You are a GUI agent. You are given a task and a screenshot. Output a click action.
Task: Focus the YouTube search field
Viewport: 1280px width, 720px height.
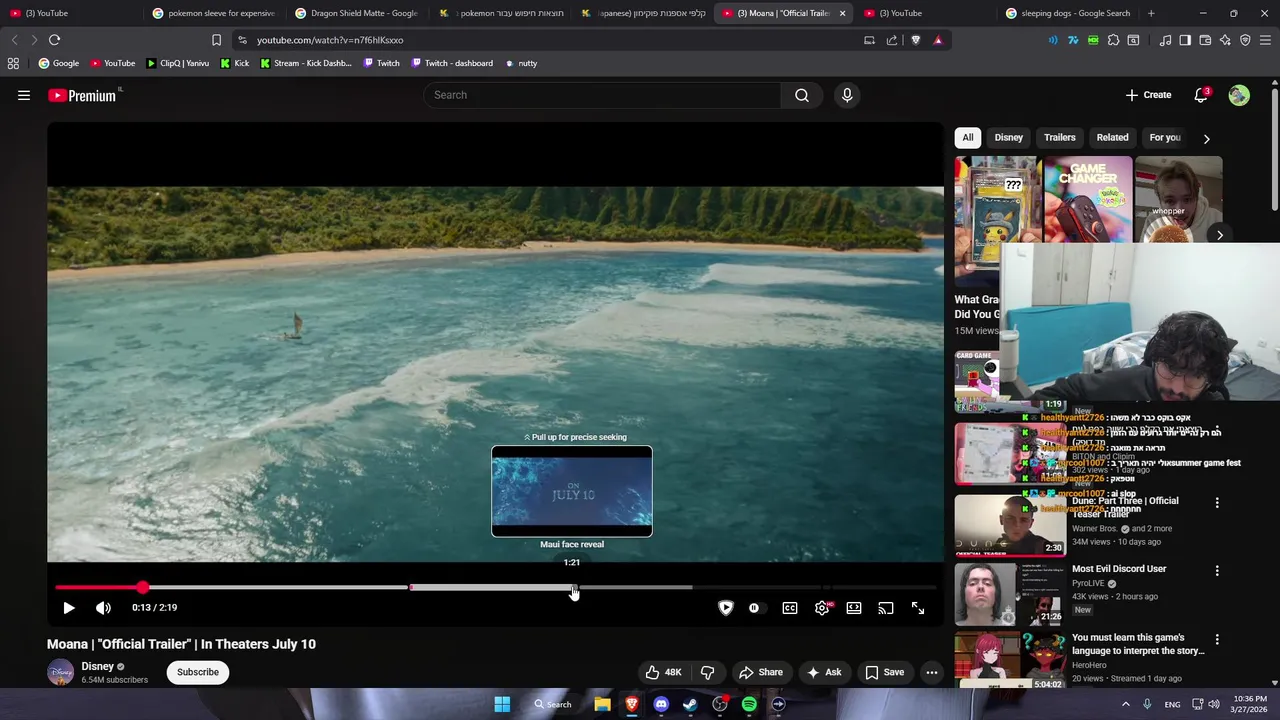coord(603,95)
